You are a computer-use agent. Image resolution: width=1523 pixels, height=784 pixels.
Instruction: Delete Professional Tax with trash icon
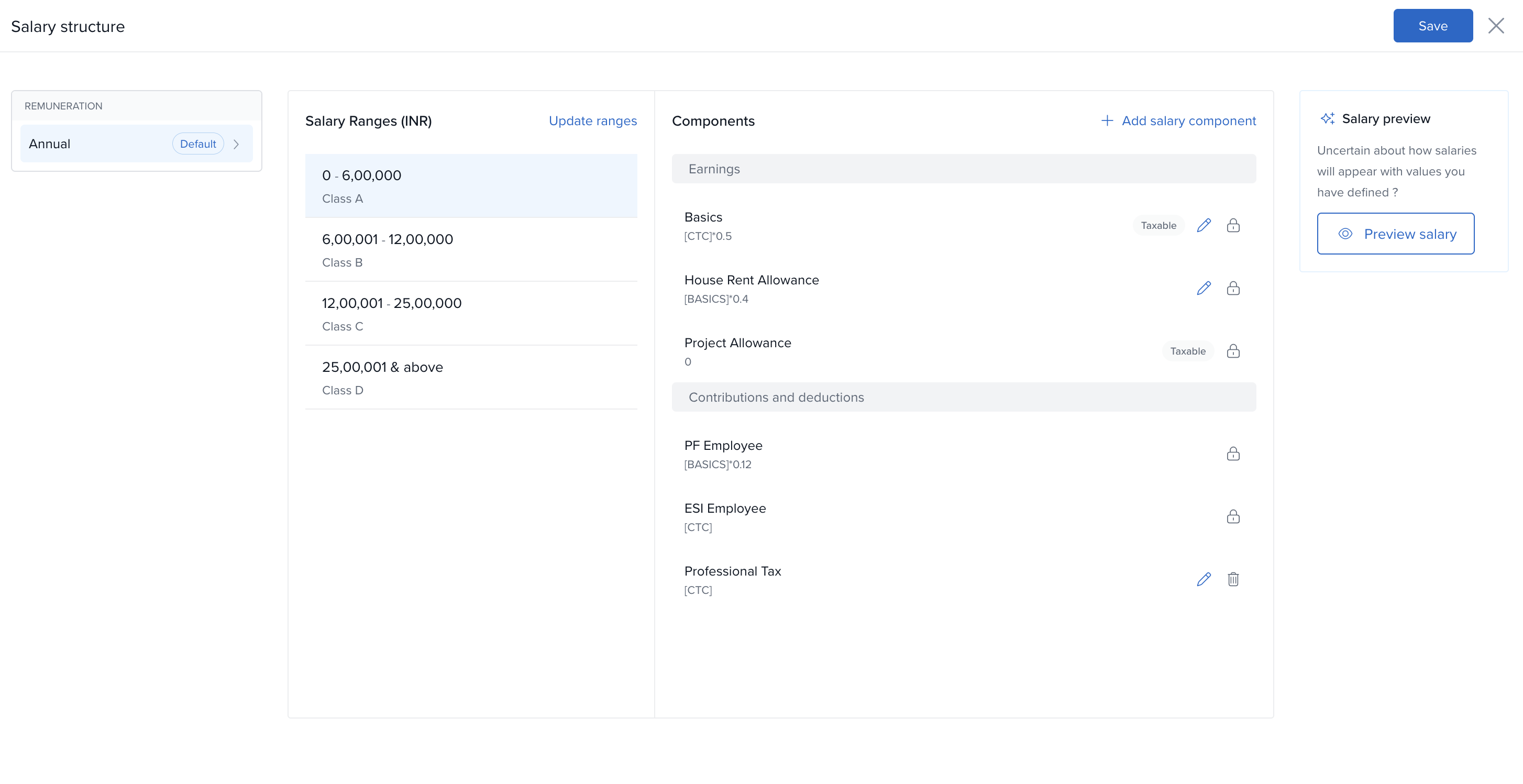click(1233, 579)
